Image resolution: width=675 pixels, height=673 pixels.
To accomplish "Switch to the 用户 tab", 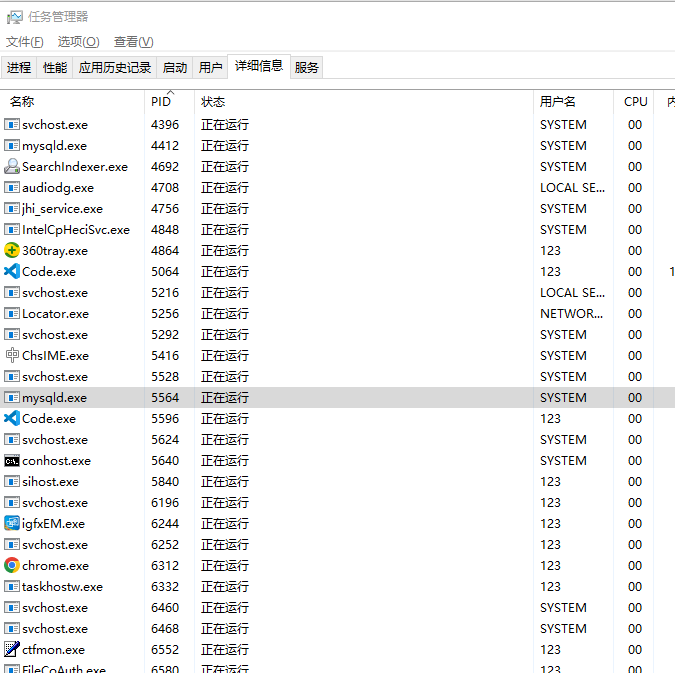I will tap(210, 68).
